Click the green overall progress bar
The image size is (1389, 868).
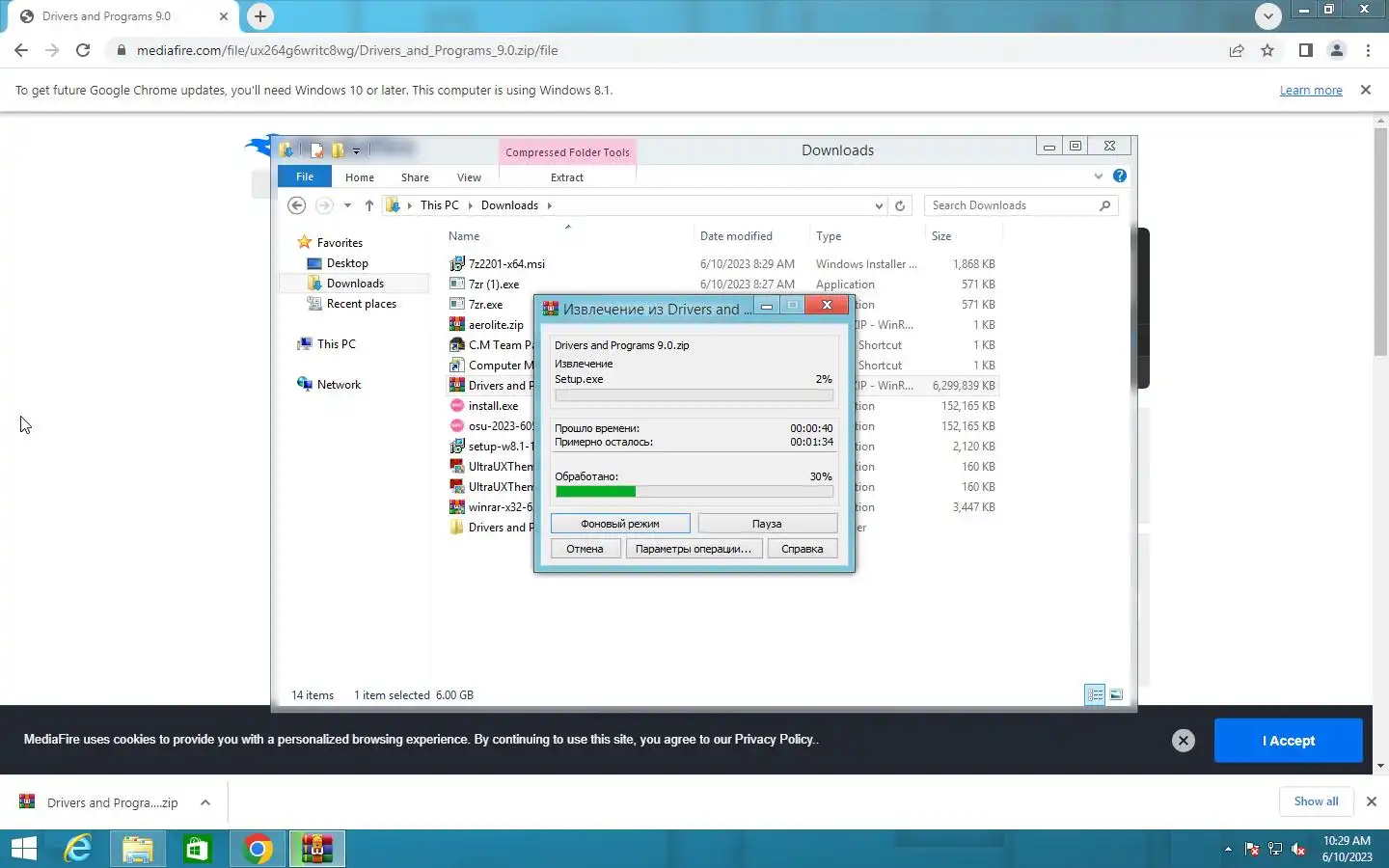(694, 492)
